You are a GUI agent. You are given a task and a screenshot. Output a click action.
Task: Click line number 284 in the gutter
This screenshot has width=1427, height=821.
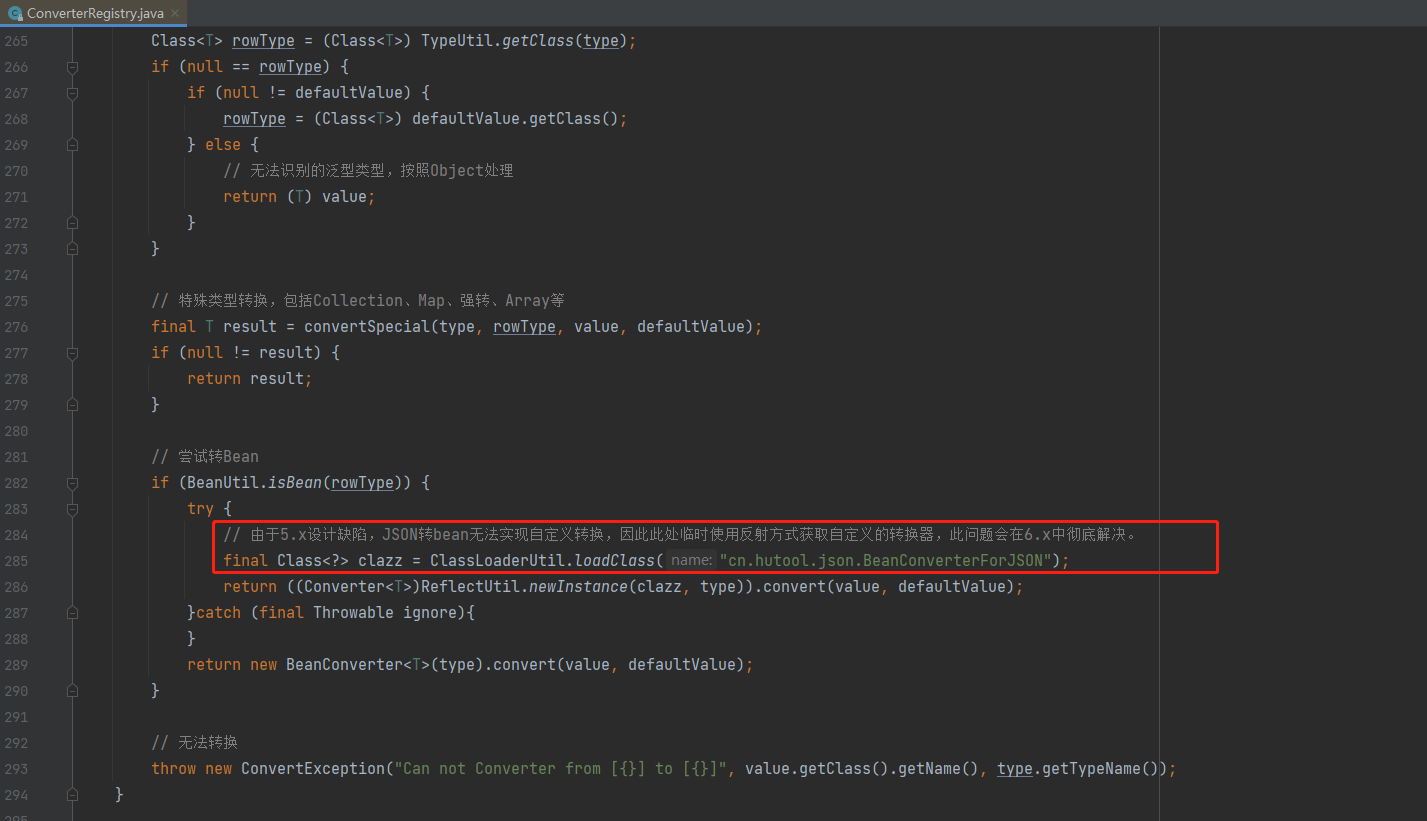pyautogui.click(x=16, y=534)
